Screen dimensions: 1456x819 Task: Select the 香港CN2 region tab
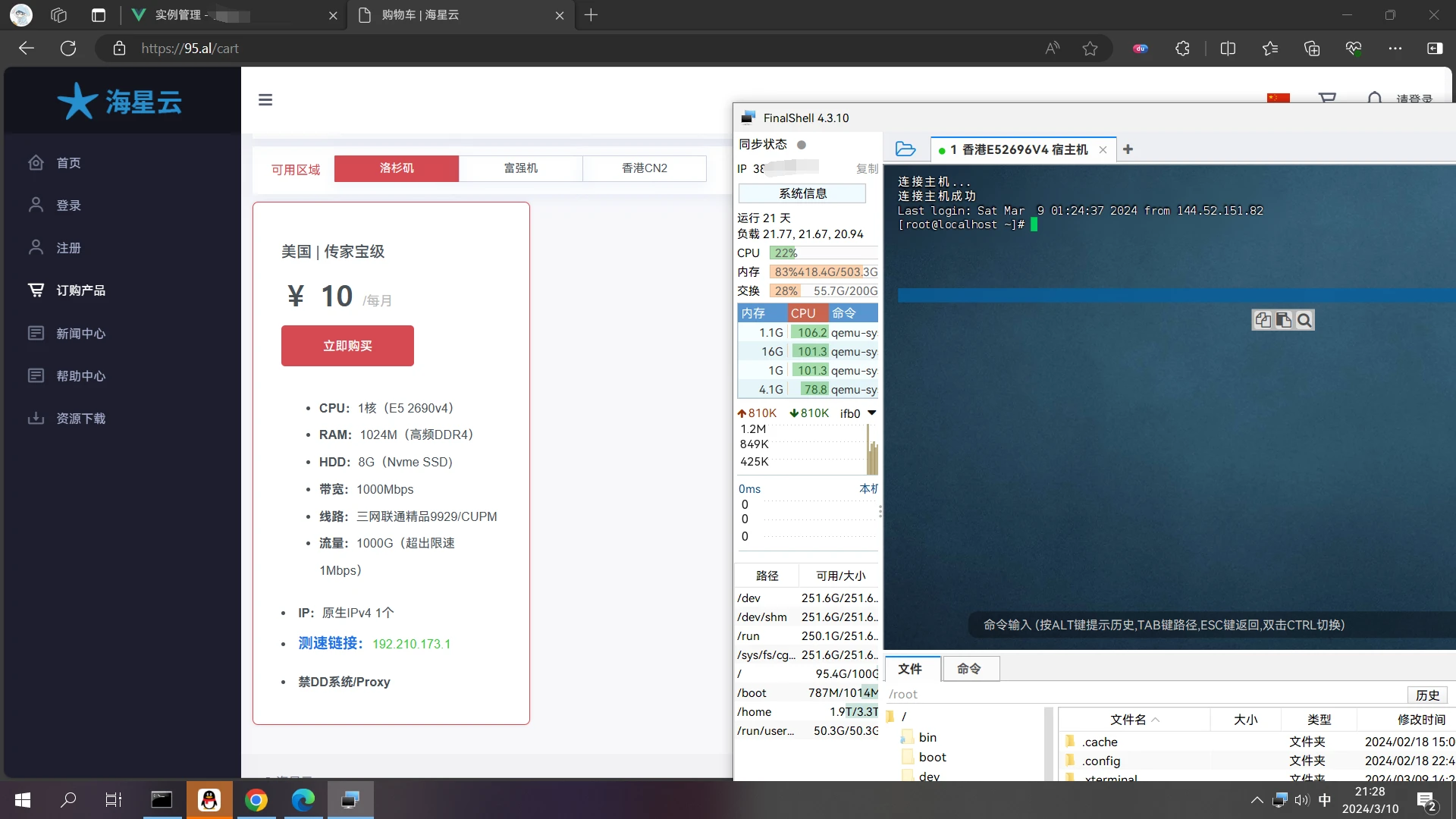pyautogui.click(x=645, y=168)
